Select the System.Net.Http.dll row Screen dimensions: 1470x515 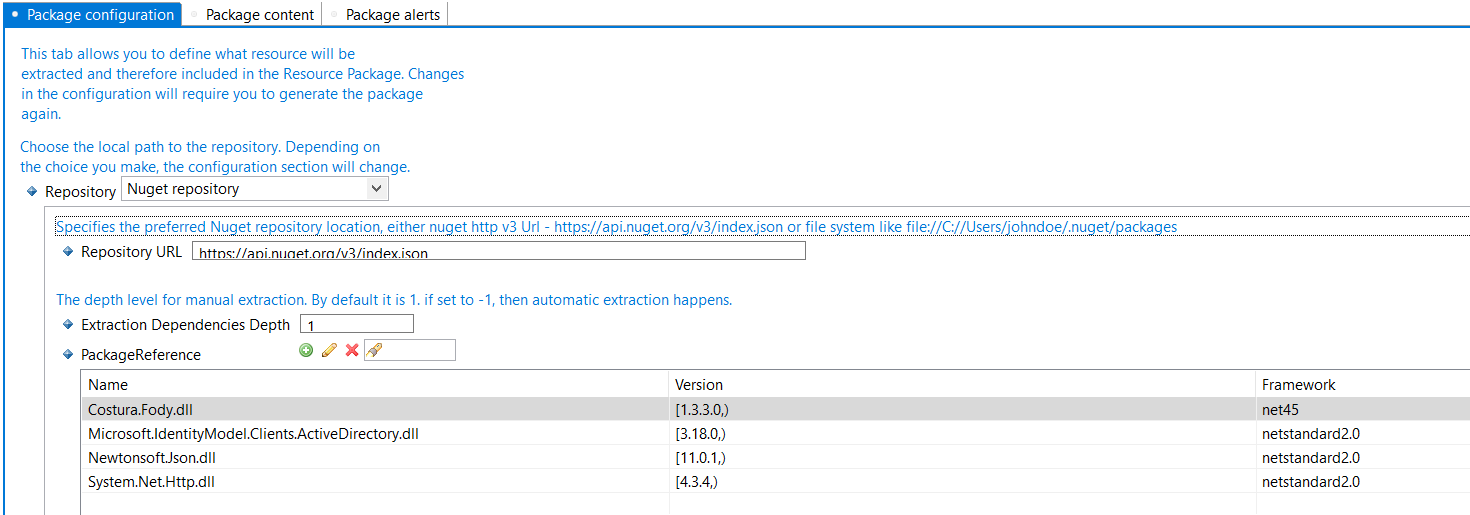coord(152,482)
